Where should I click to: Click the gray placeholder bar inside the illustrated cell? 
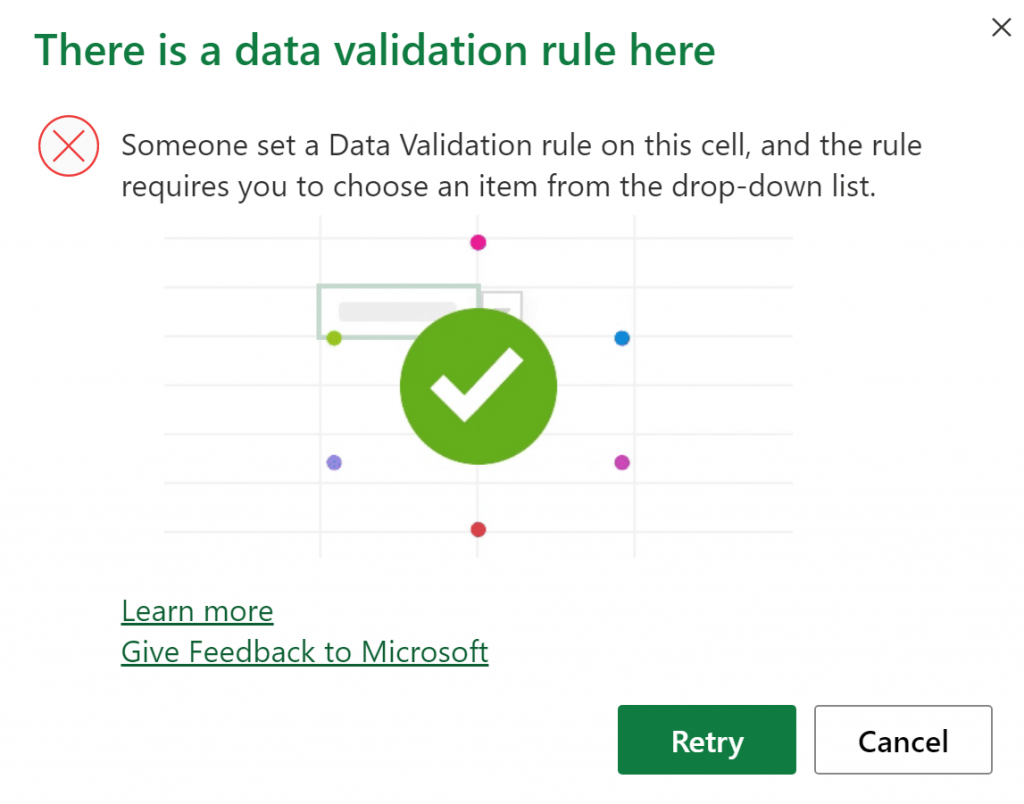397,311
